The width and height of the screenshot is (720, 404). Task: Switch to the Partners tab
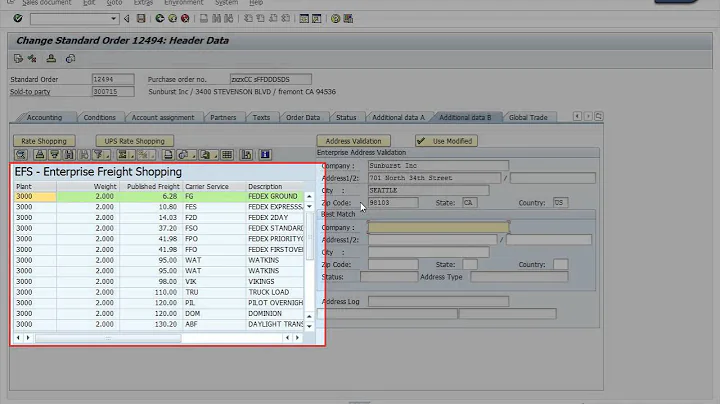pyautogui.click(x=223, y=118)
